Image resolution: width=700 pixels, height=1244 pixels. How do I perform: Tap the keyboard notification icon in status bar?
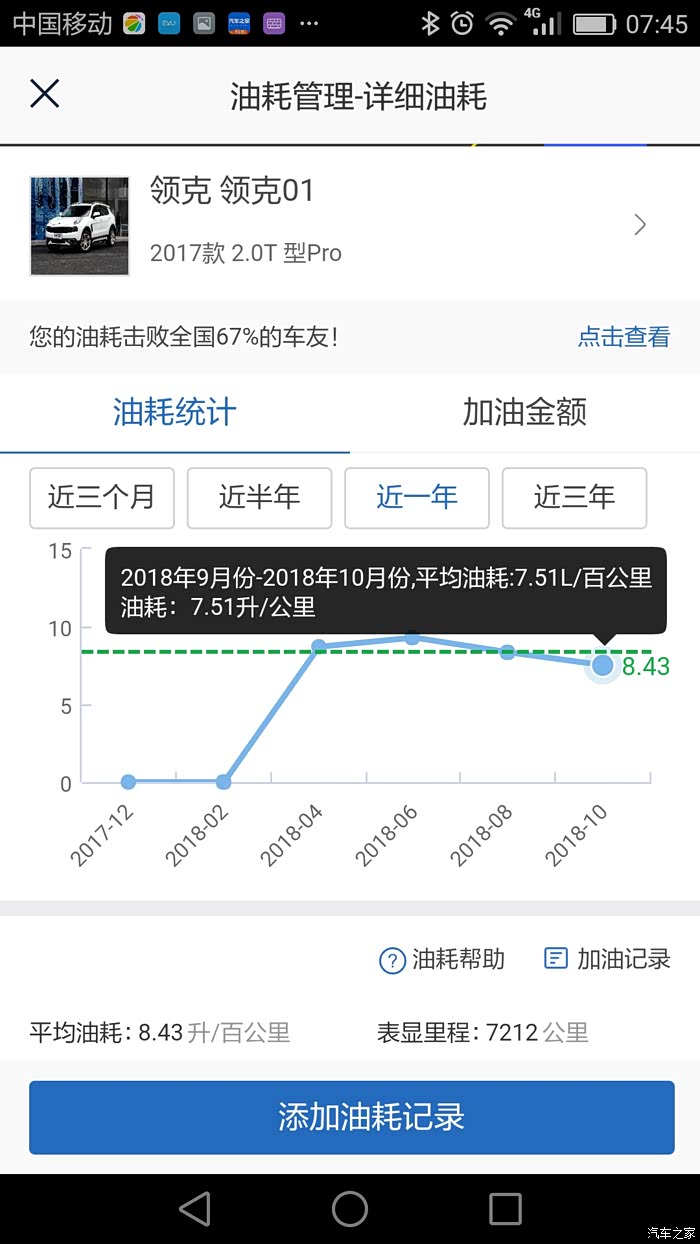coord(274,23)
